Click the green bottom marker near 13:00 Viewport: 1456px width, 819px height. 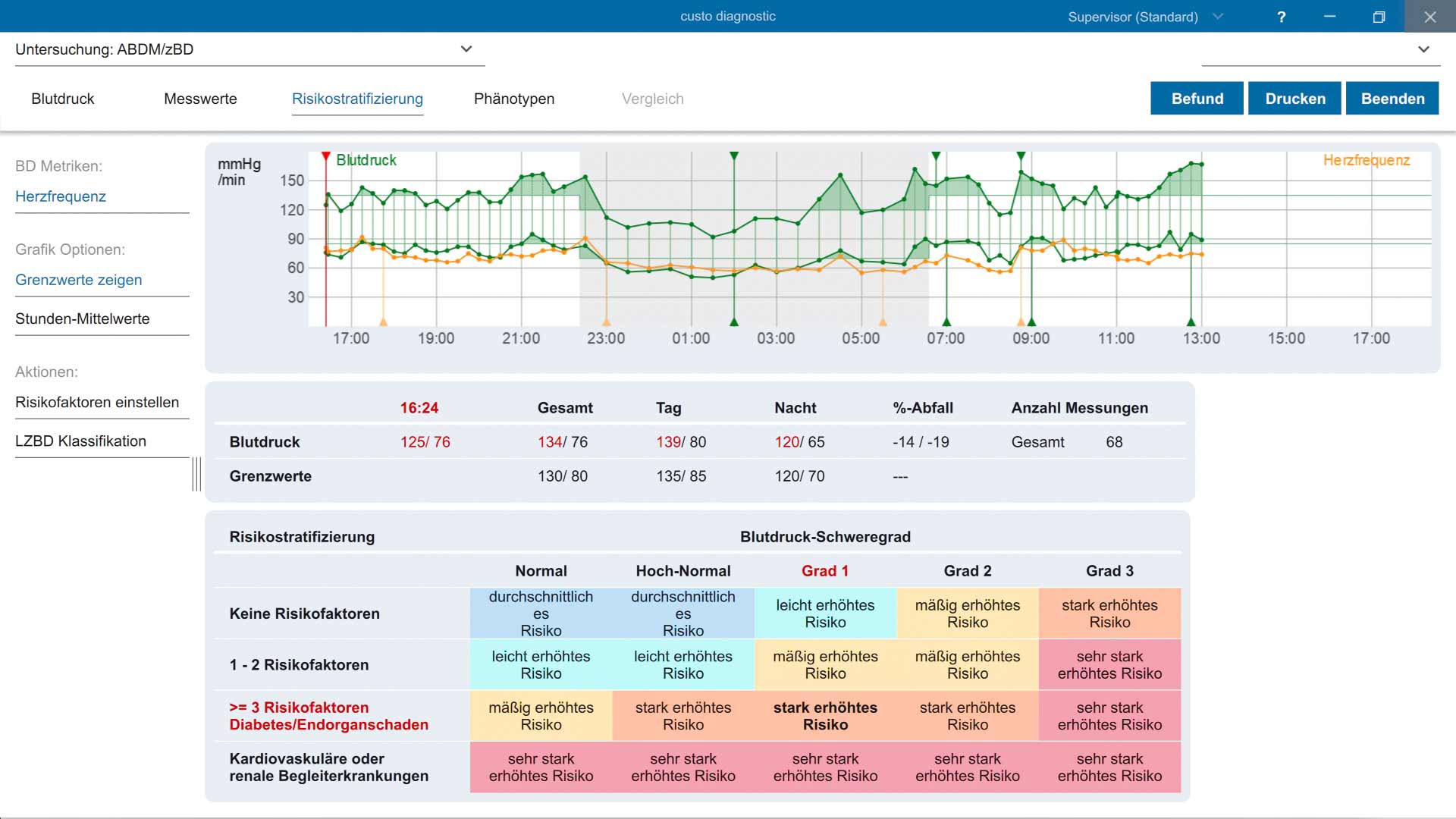[x=1191, y=322]
